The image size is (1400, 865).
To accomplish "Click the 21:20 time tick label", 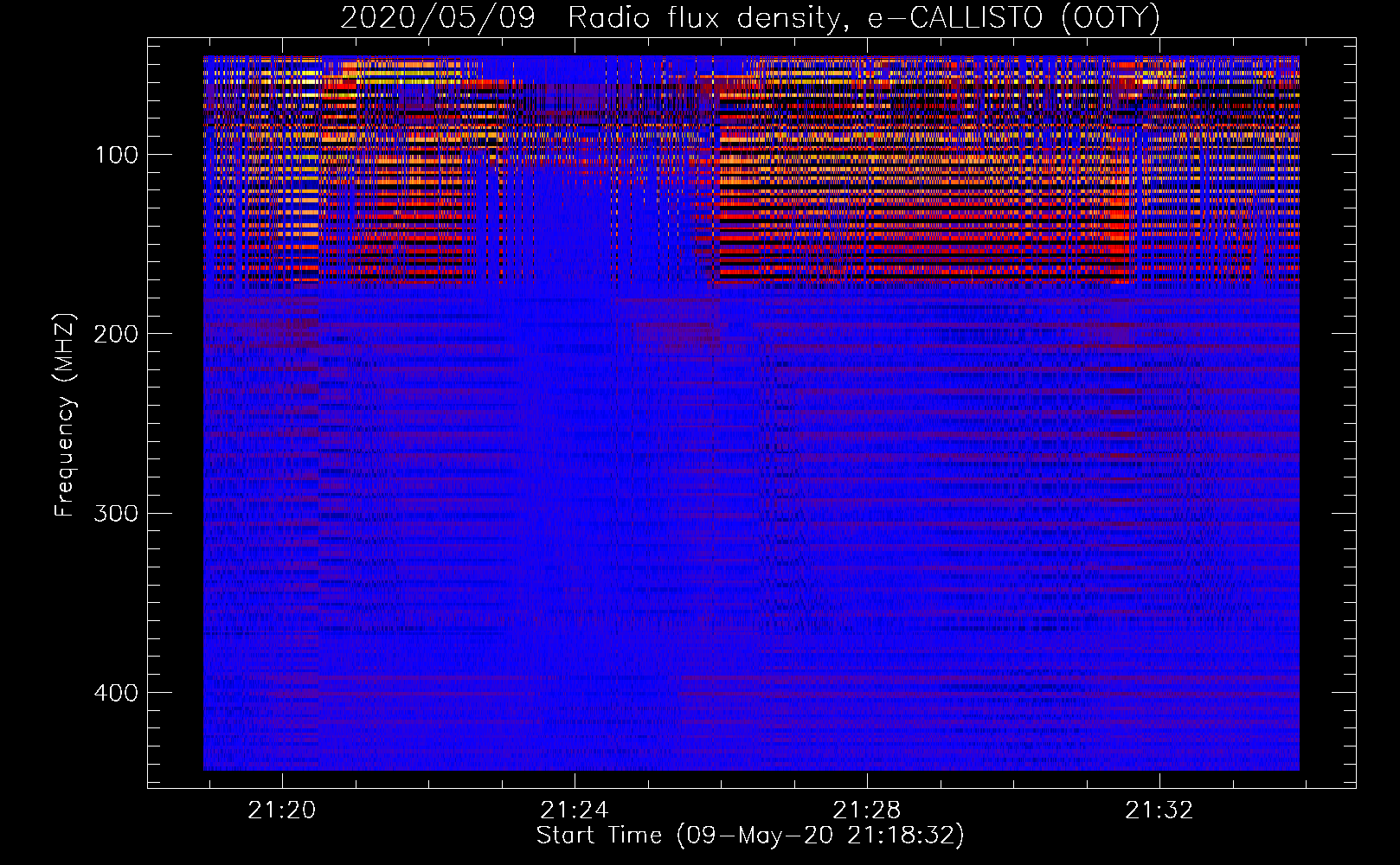I will click(x=282, y=810).
